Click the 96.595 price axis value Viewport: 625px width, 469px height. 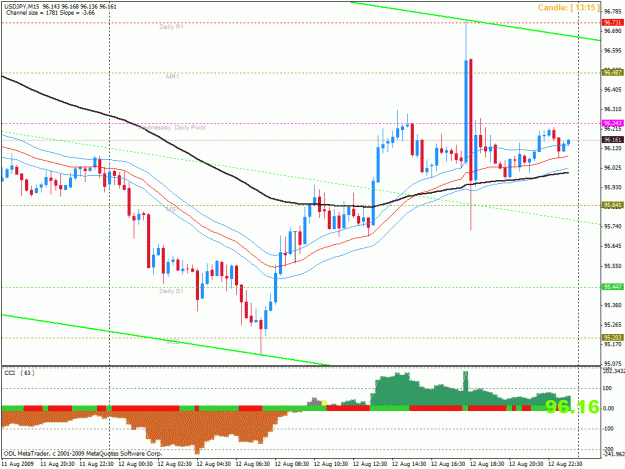(x=613, y=50)
